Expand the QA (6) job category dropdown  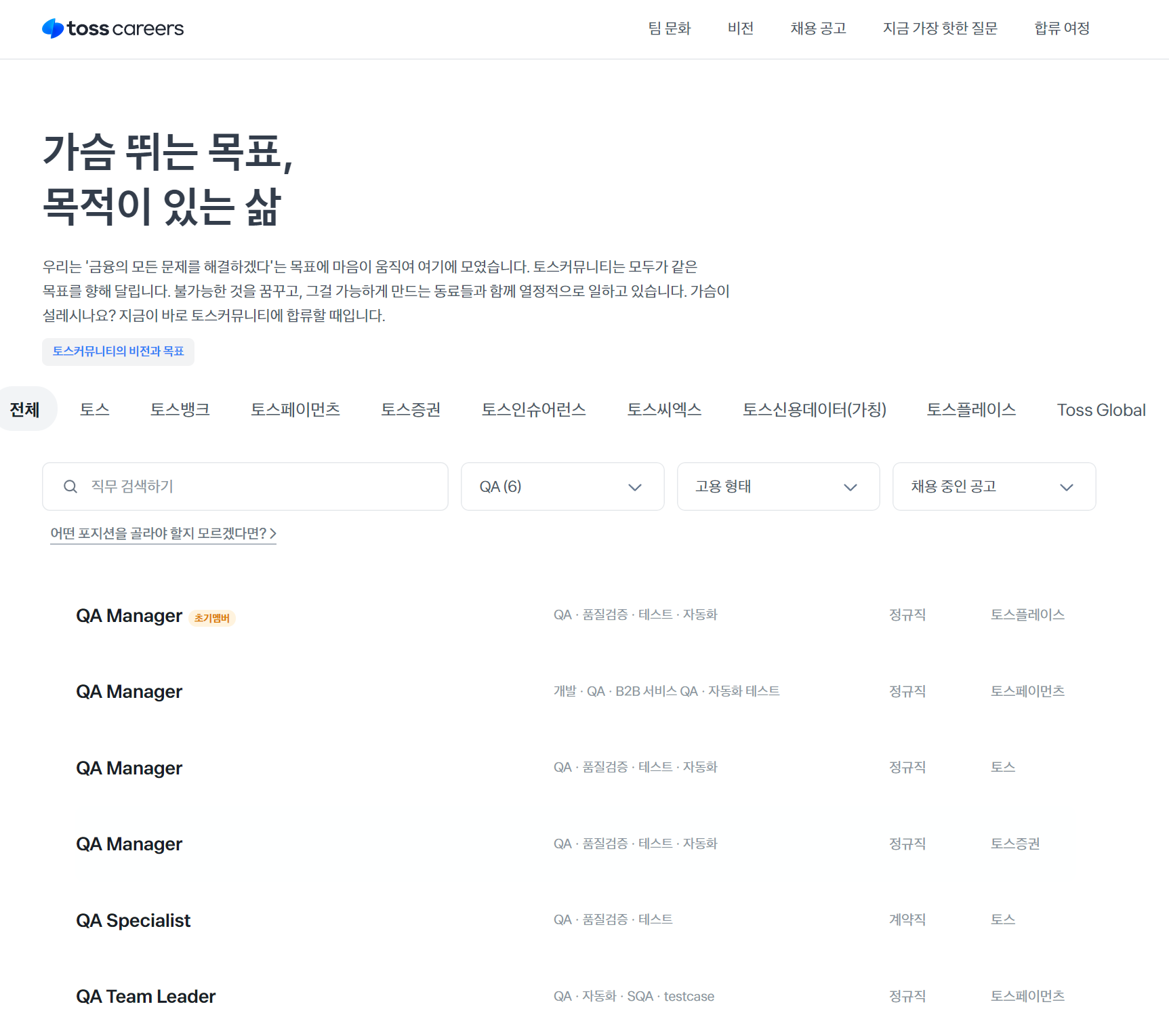[x=562, y=486]
